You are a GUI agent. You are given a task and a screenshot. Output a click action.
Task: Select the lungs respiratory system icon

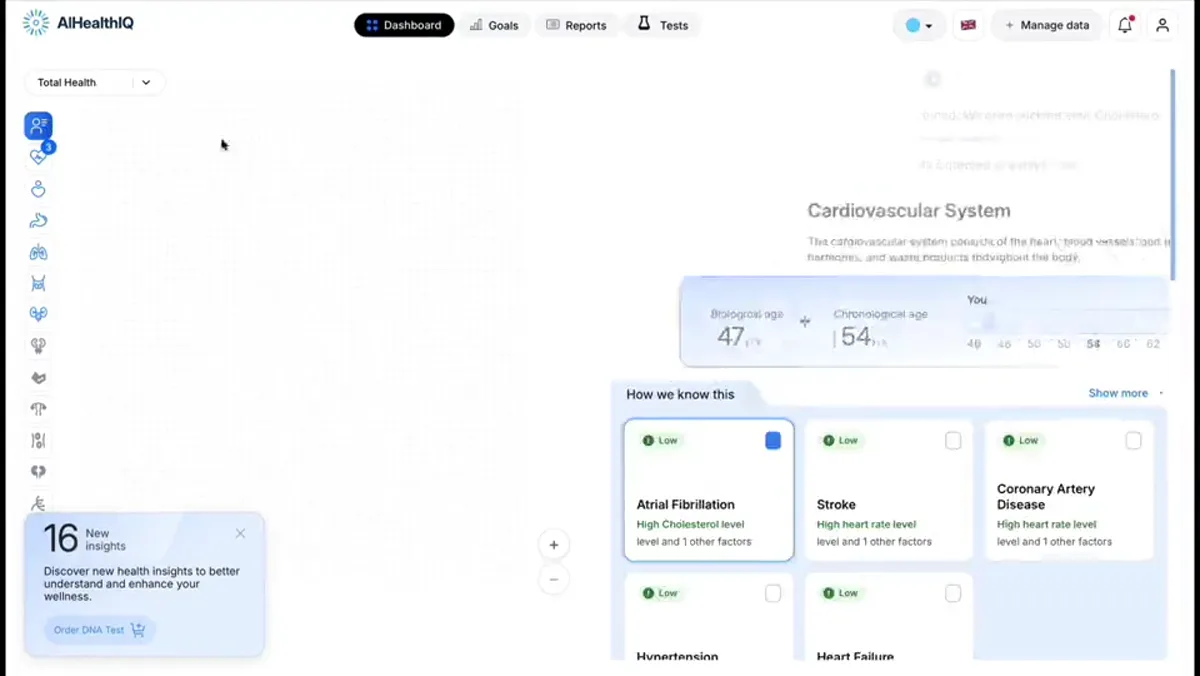pyautogui.click(x=38, y=252)
